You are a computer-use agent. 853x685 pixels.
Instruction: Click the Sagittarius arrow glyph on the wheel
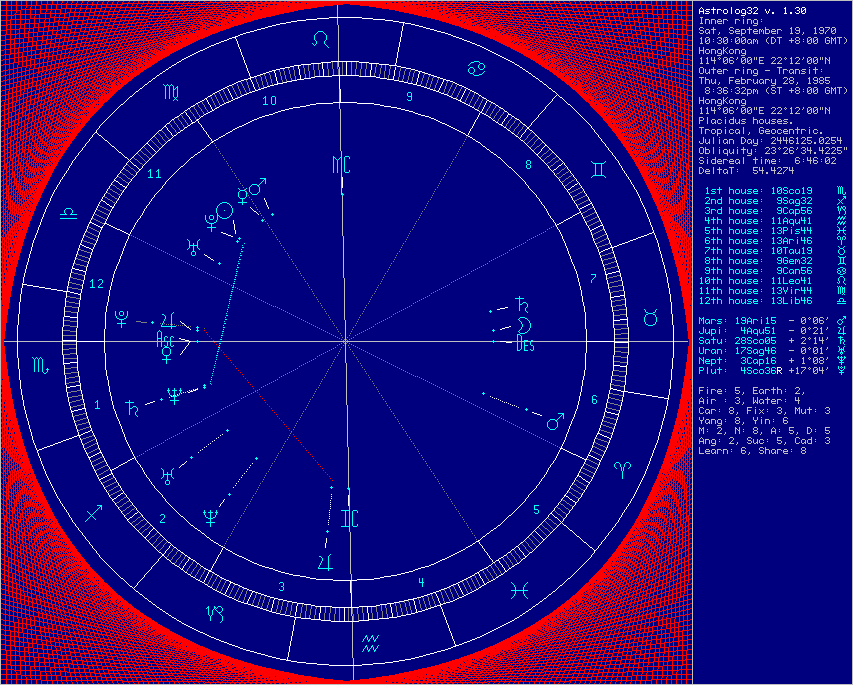94,512
